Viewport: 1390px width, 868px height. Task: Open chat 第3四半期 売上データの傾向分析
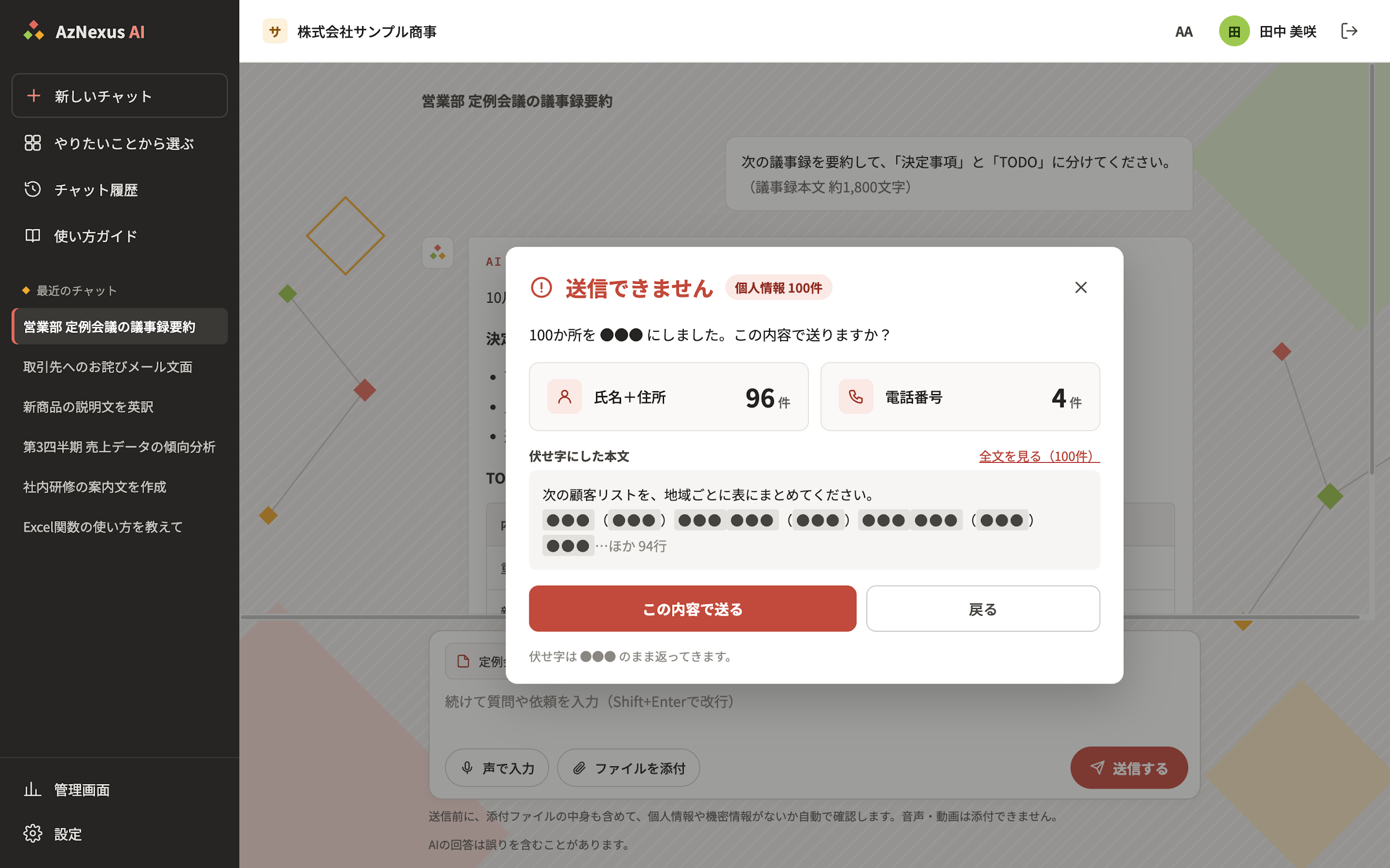(120, 447)
